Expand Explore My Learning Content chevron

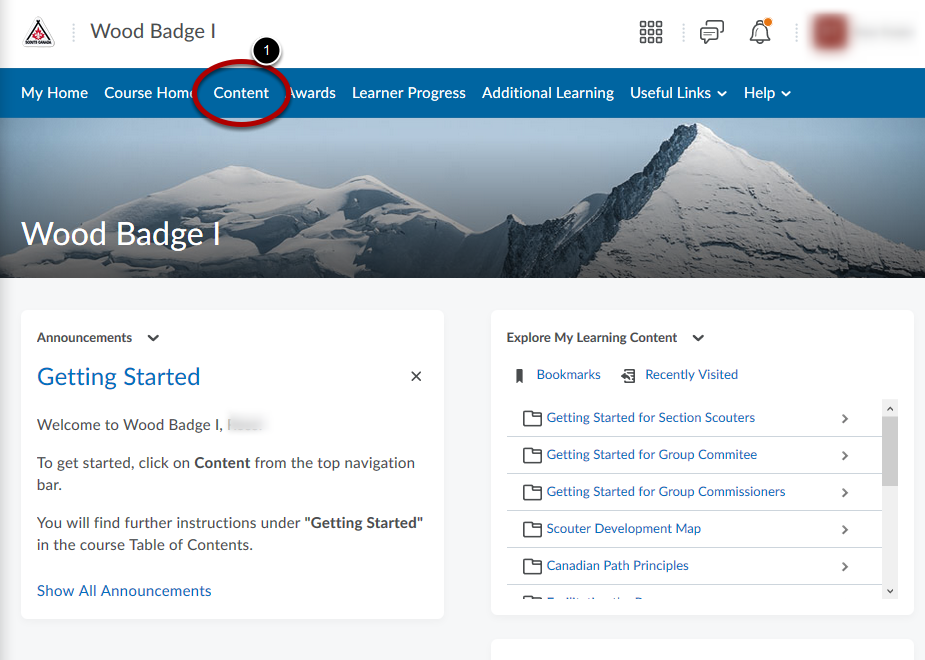click(x=698, y=338)
